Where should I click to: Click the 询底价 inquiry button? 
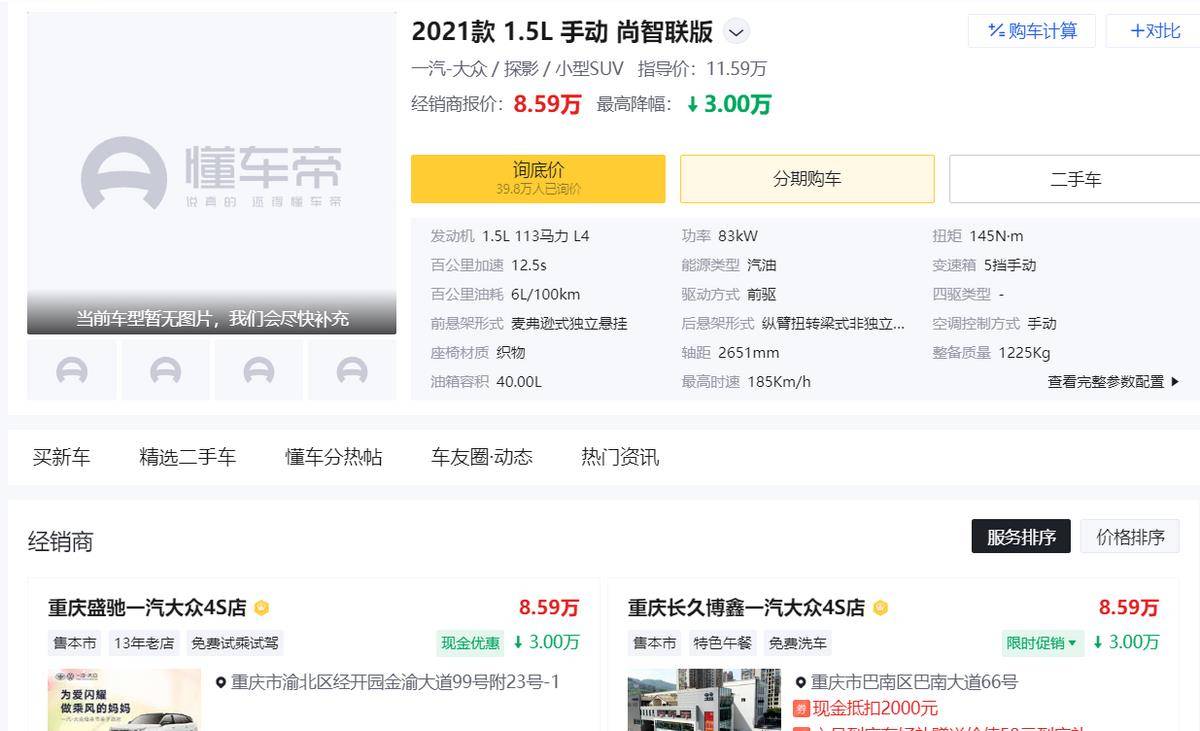coord(538,178)
